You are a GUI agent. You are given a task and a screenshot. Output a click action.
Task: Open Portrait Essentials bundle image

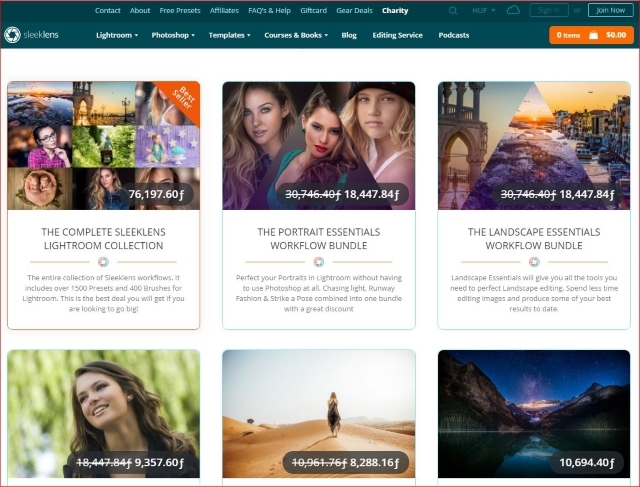[319, 146]
